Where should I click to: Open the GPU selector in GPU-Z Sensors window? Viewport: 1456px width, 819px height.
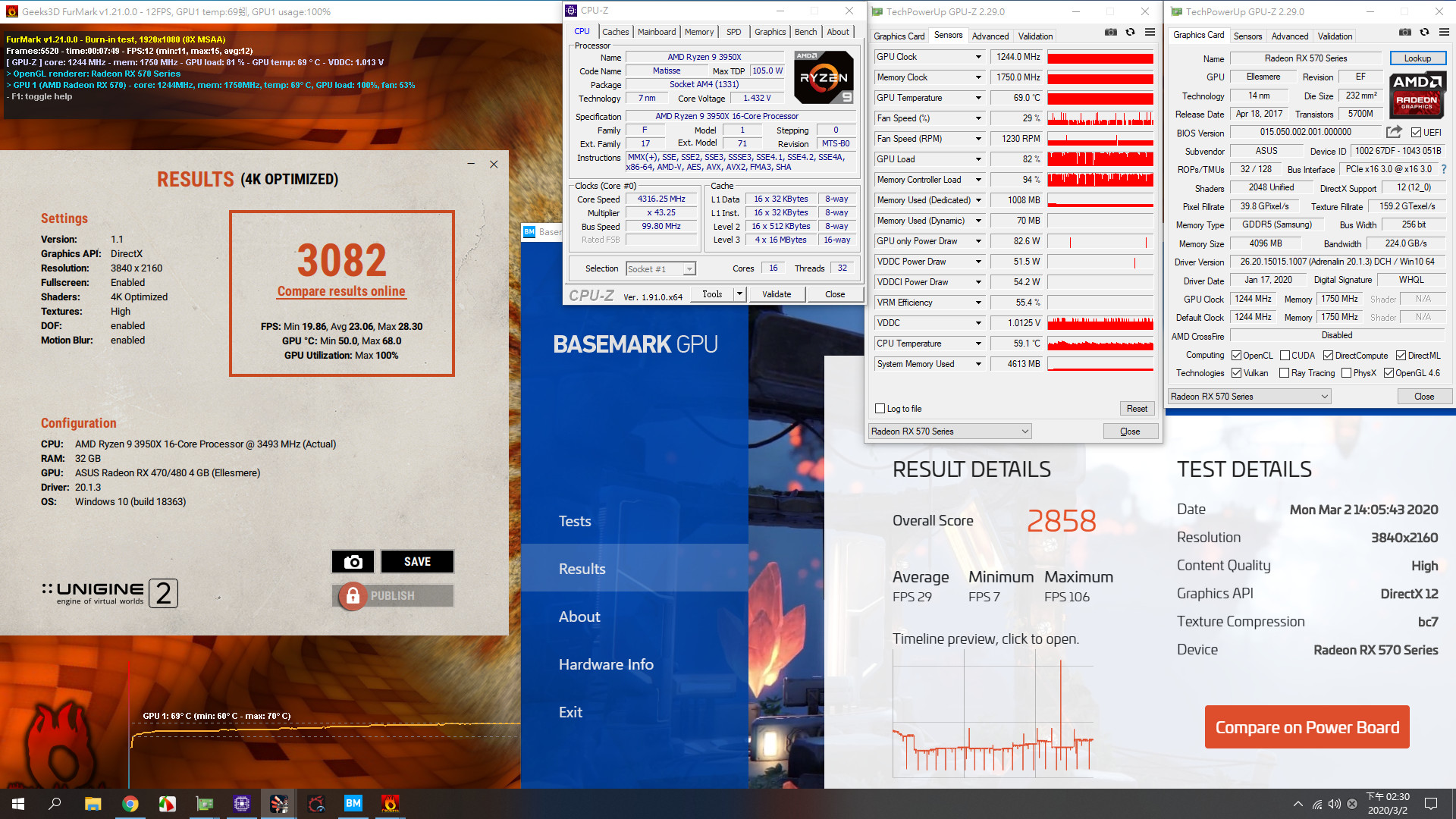pos(950,431)
